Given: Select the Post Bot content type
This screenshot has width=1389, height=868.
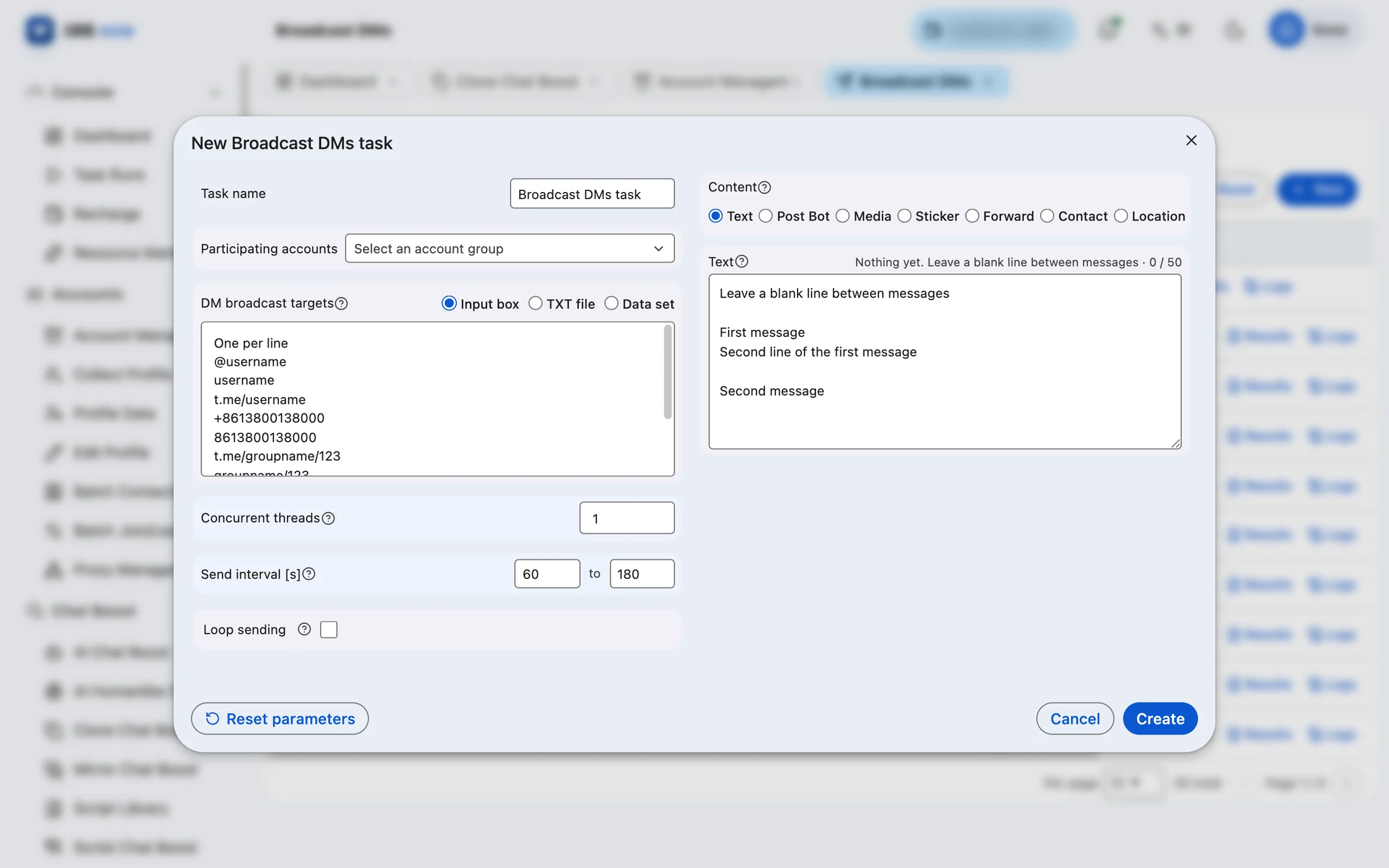Looking at the screenshot, I should tap(766, 216).
